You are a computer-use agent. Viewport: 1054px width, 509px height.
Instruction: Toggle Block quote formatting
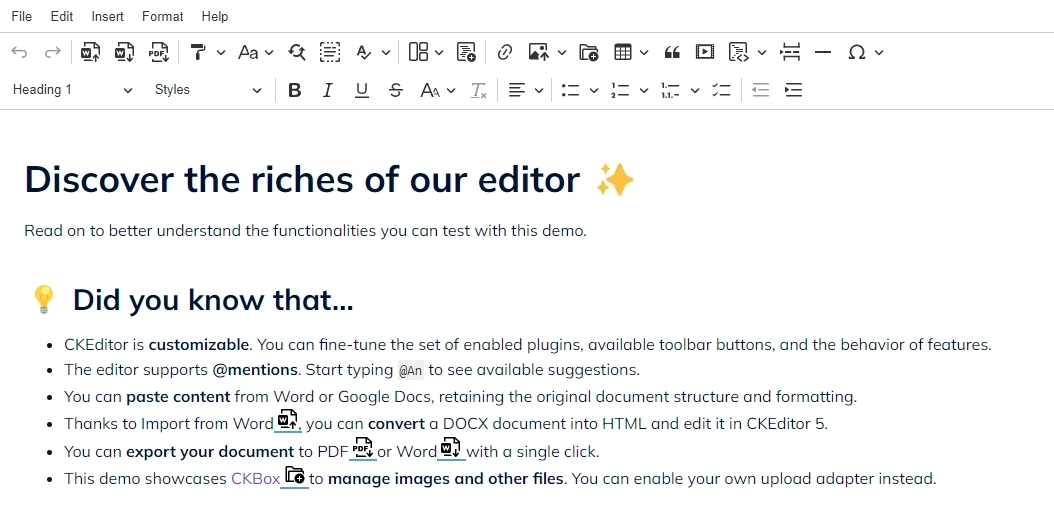pos(672,52)
